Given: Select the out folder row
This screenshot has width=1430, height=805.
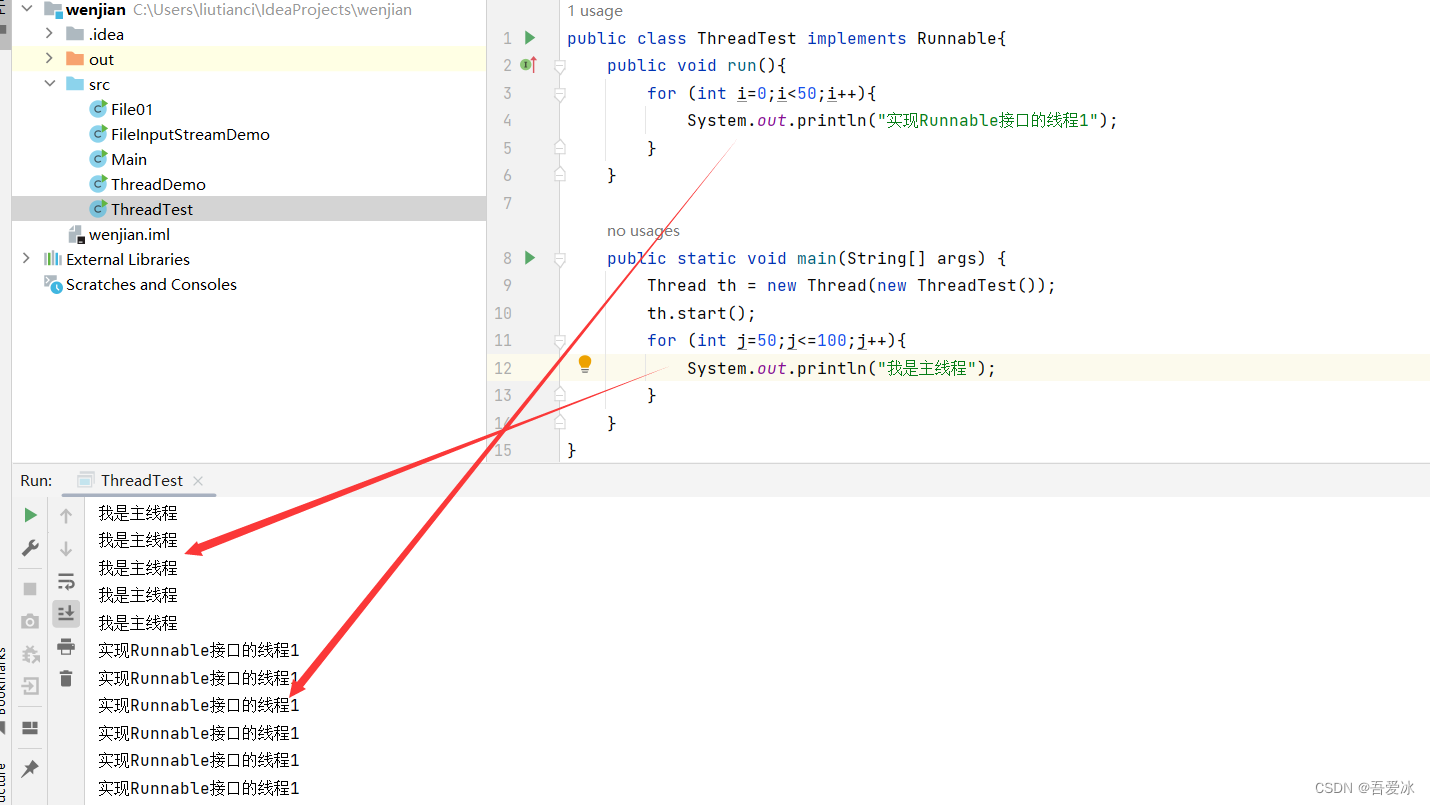Looking at the screenshot, I should click(248, 59).
